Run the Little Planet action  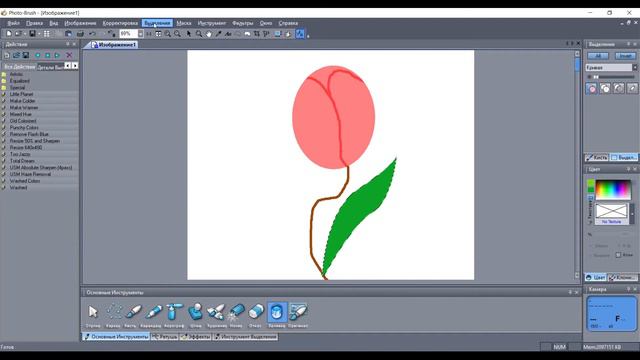tap(21, 94)
